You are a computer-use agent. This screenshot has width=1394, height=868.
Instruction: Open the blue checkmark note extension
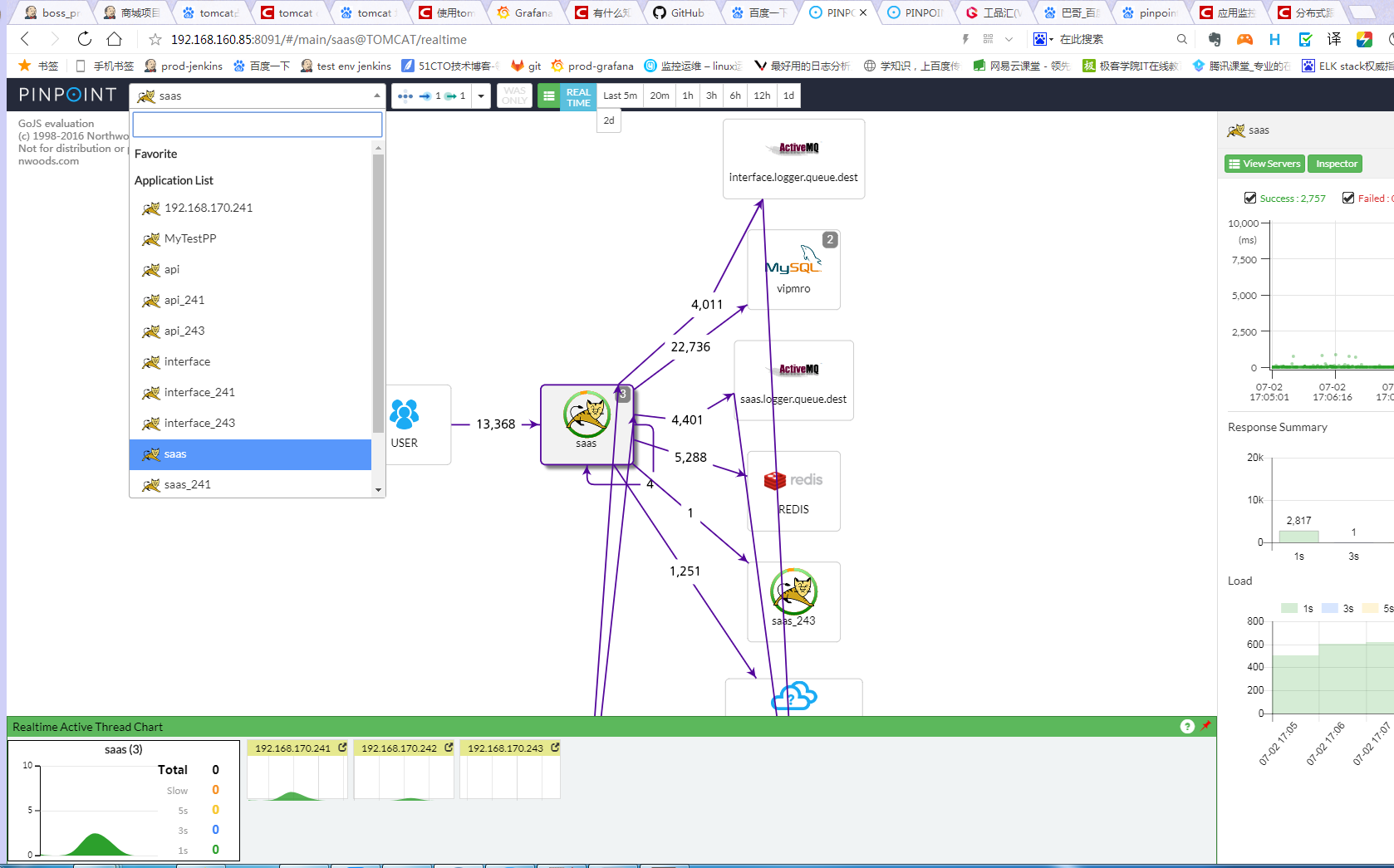(x=1305, y=39)
